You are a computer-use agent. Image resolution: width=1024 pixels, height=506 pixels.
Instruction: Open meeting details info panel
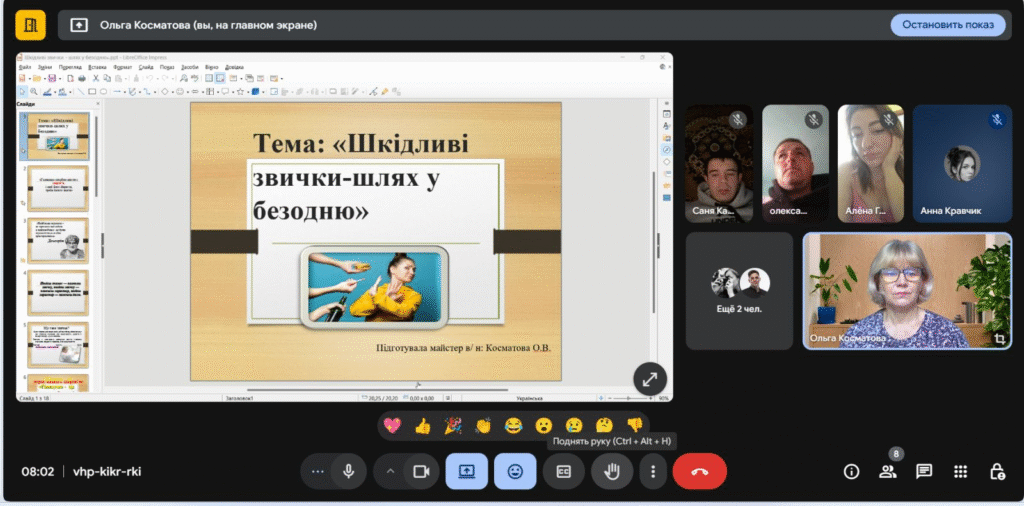(852, 471)
